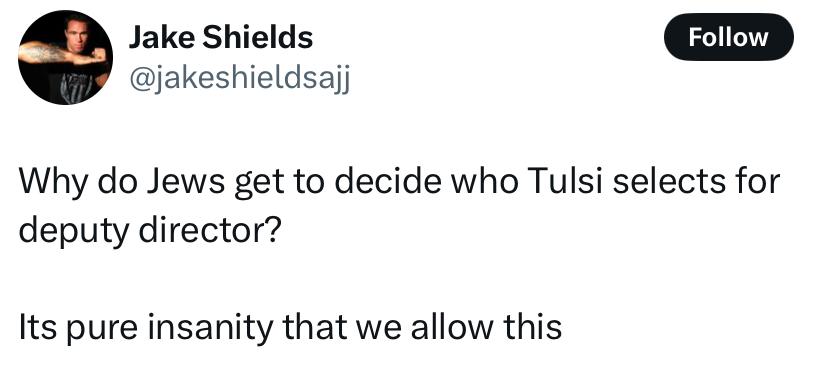Select the 'Its pure insanity' closing sentence
The height and width of the screenshot is (376, 828).
point(290,328)
